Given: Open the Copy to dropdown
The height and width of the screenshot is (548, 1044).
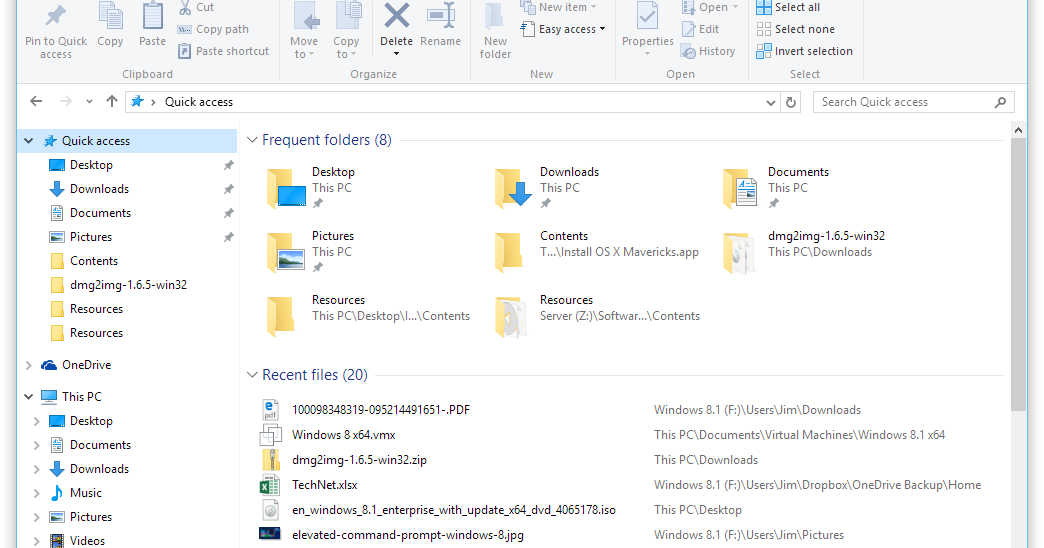Looking at the screenshot, I should click(346, 47).
